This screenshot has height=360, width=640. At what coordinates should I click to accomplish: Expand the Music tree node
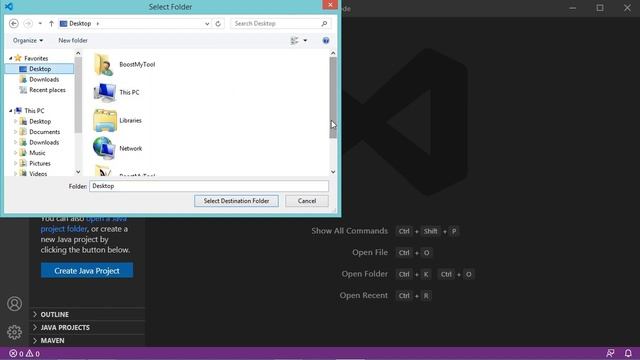point(16,153)
